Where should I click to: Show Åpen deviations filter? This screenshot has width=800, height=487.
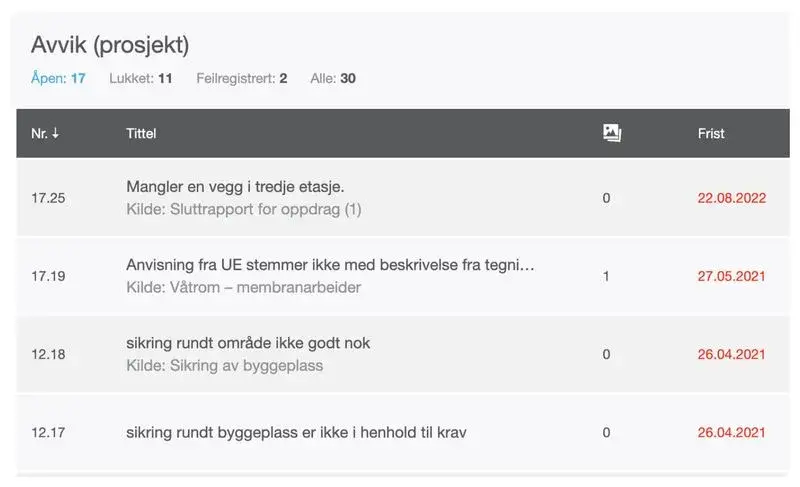pyautogui.click(x=58, y=78)
